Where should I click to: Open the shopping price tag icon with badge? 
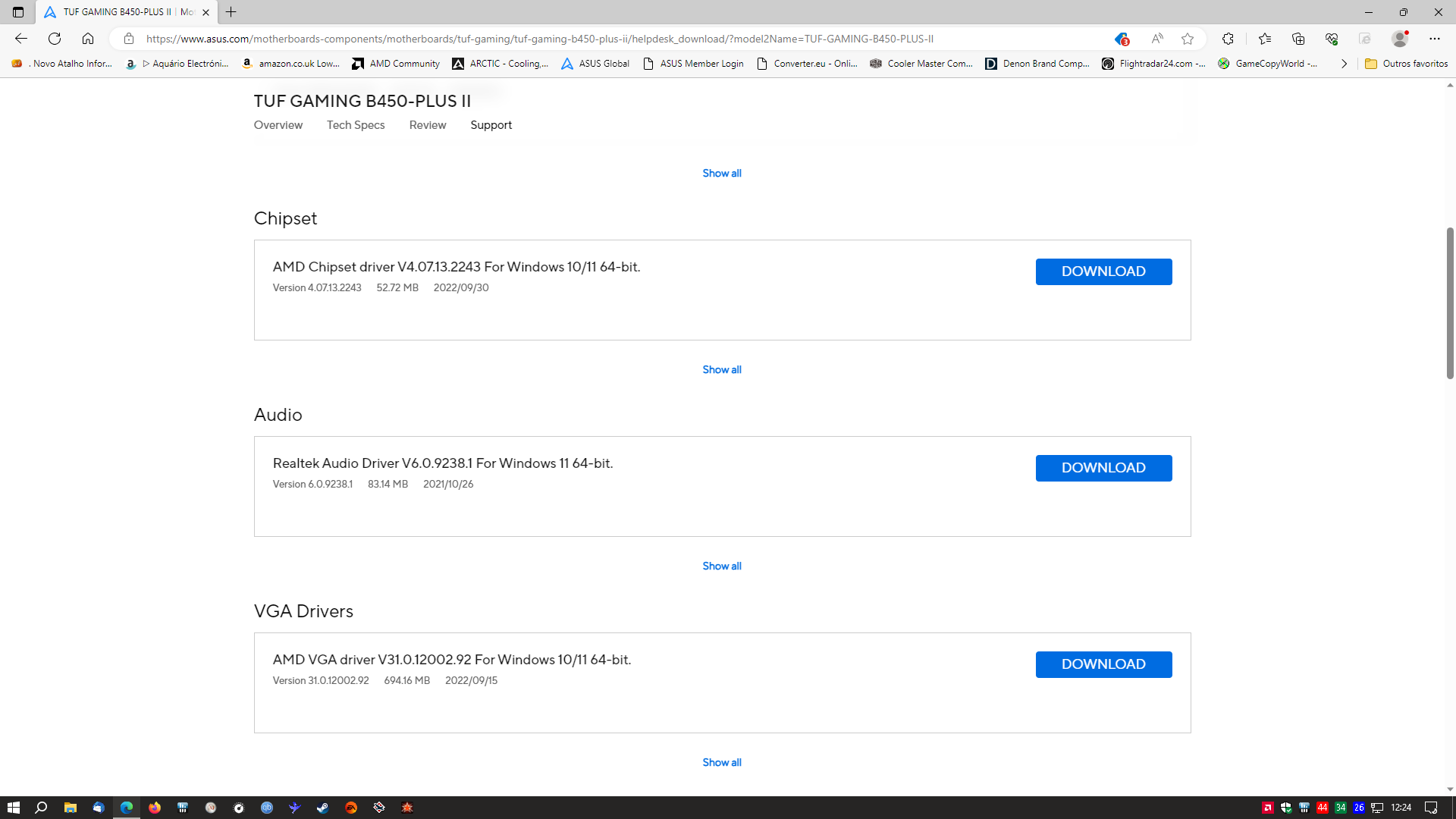1122,39
